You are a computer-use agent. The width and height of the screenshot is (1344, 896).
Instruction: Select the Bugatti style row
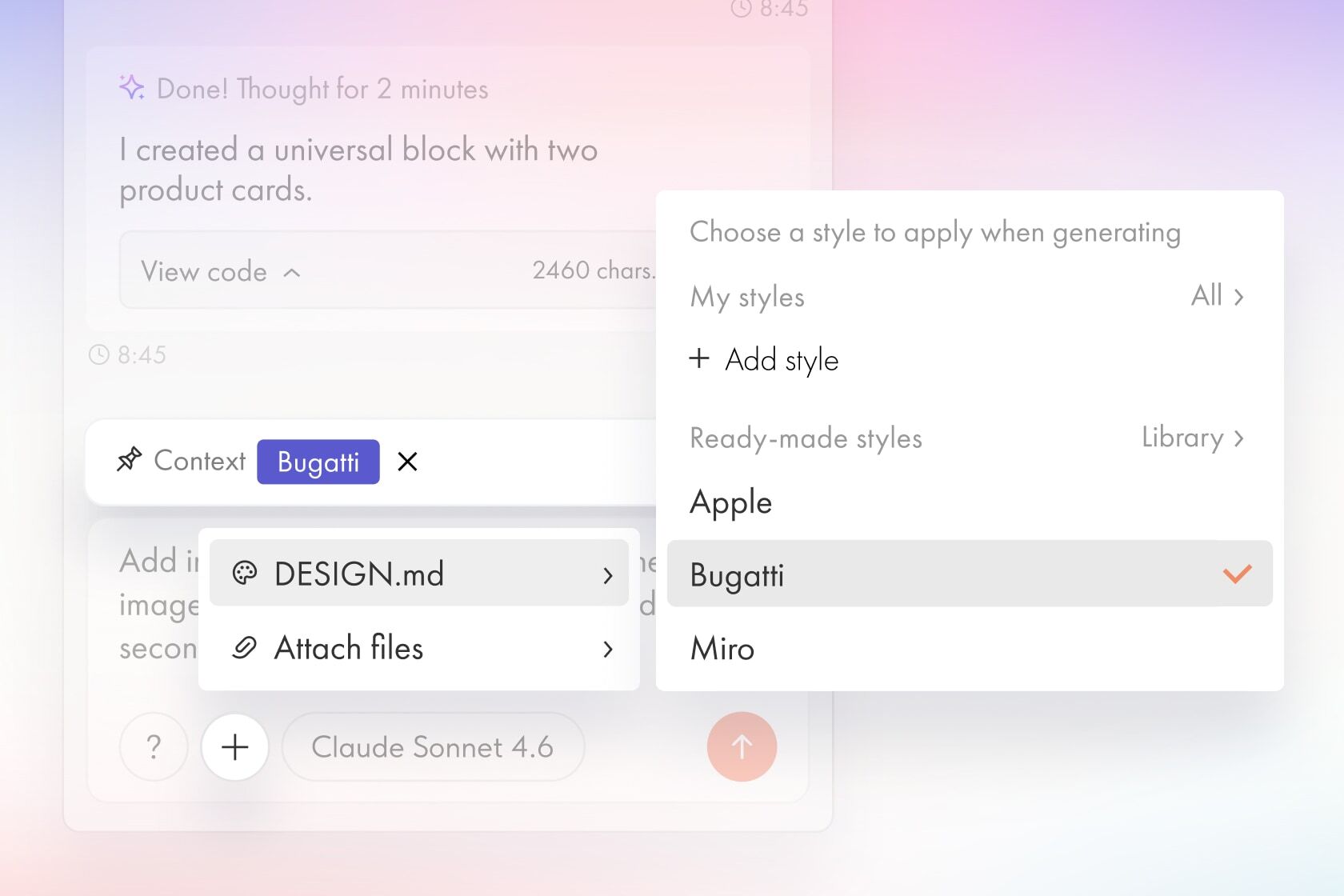[970, 574]
